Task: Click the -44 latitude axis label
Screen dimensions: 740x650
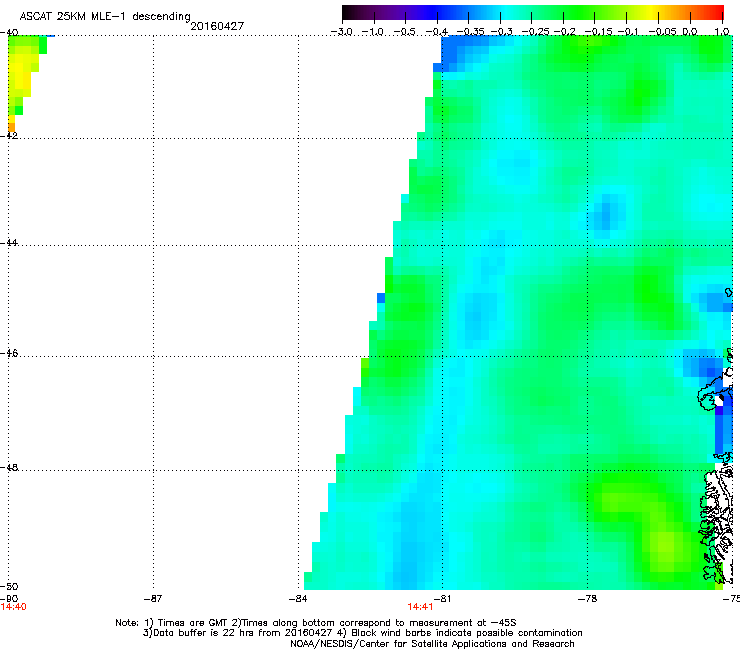Action: tap(9, 243)
